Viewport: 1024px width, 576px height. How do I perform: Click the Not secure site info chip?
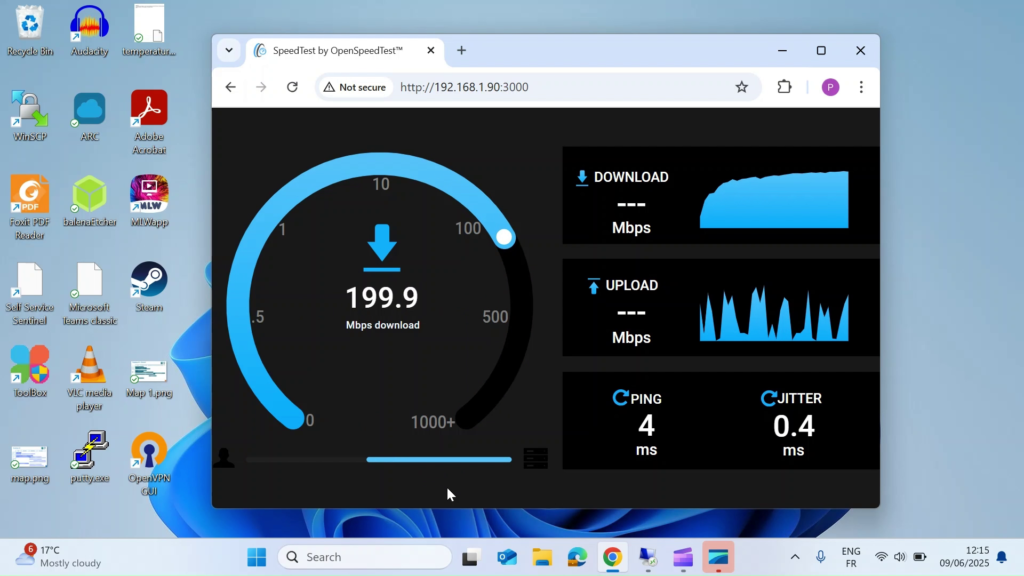(355, 87)
